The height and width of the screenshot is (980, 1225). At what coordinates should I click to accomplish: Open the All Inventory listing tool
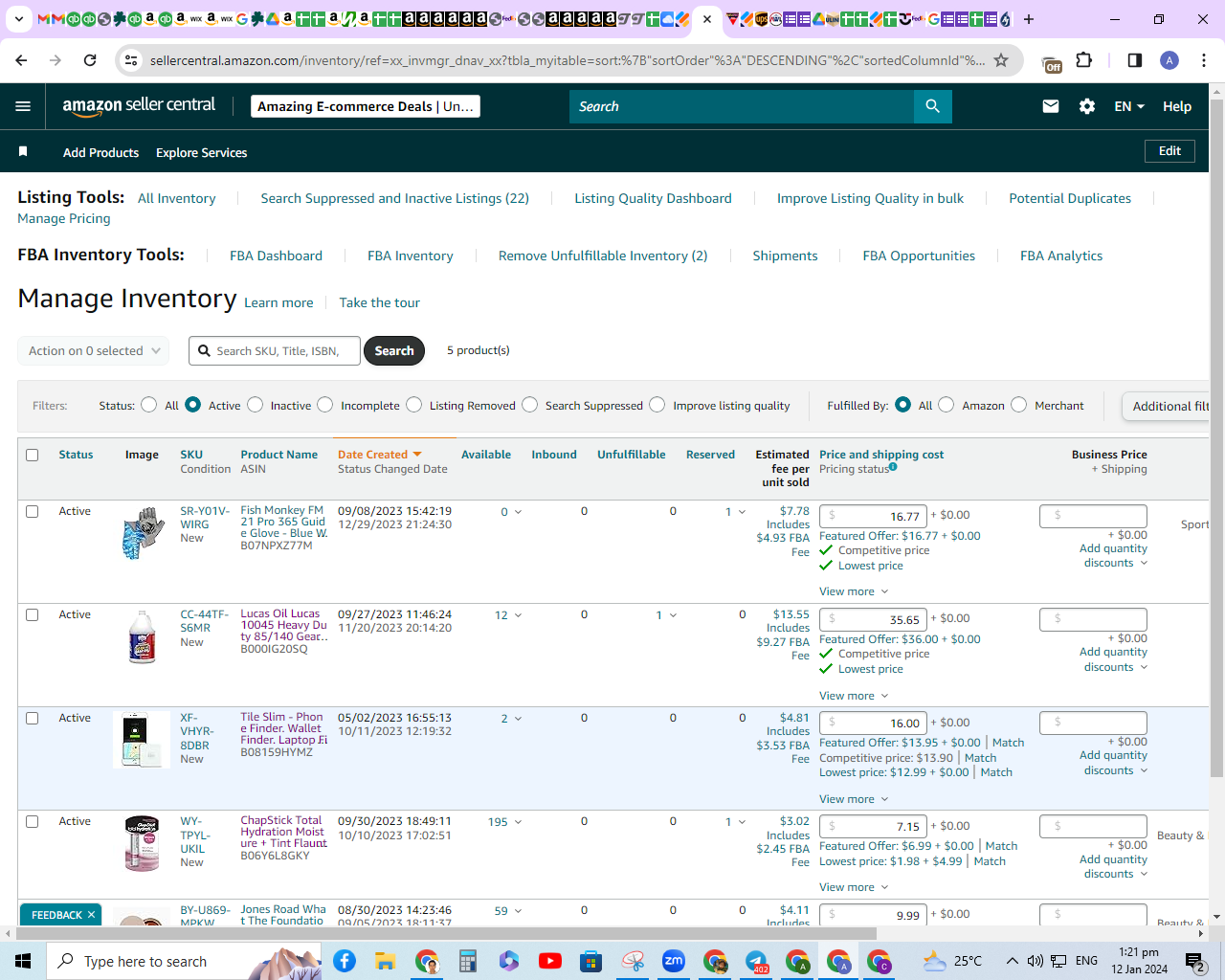pyautogui.click(x=177, y=198)
